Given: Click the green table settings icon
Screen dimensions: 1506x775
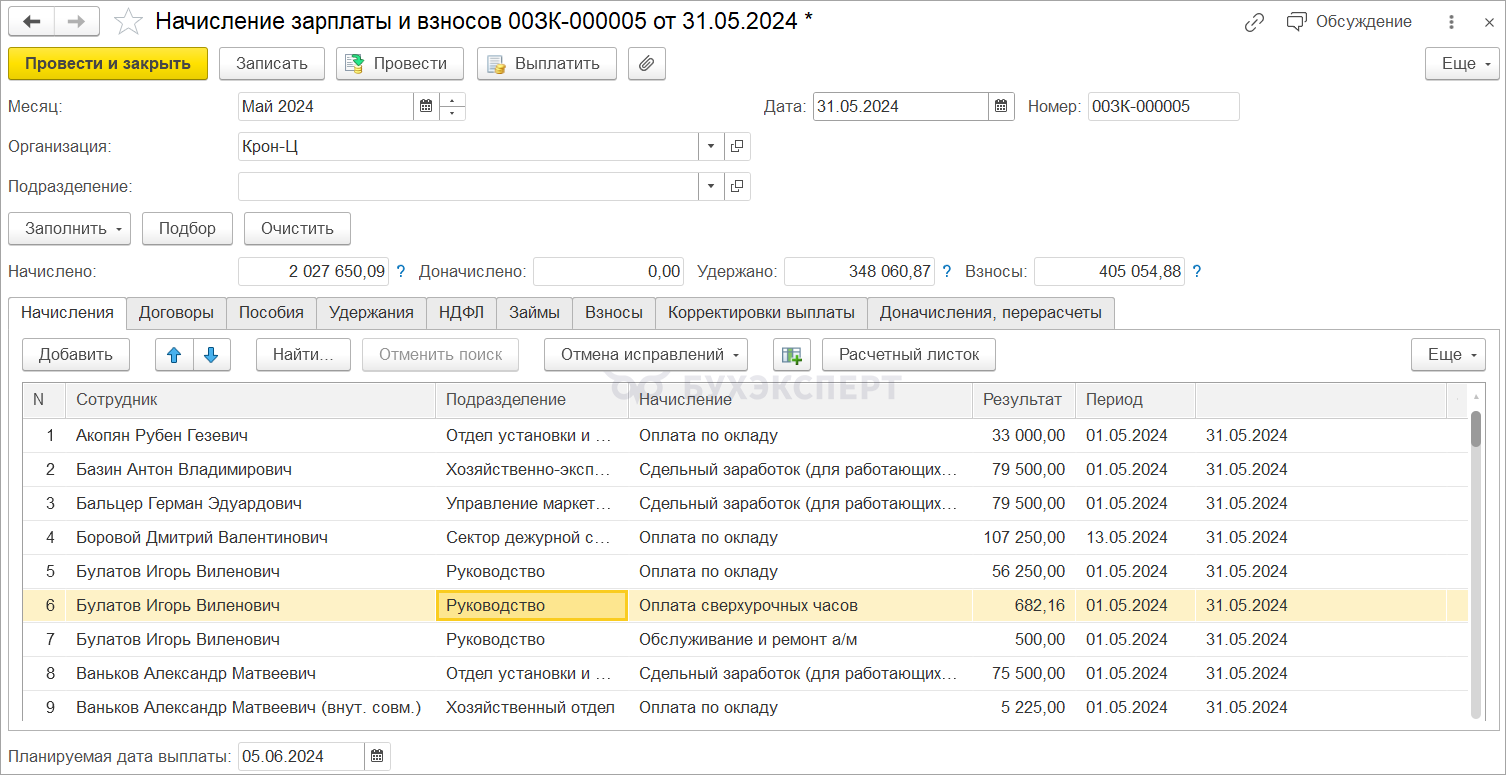Looking at the screenshot, I should point(791,355).
